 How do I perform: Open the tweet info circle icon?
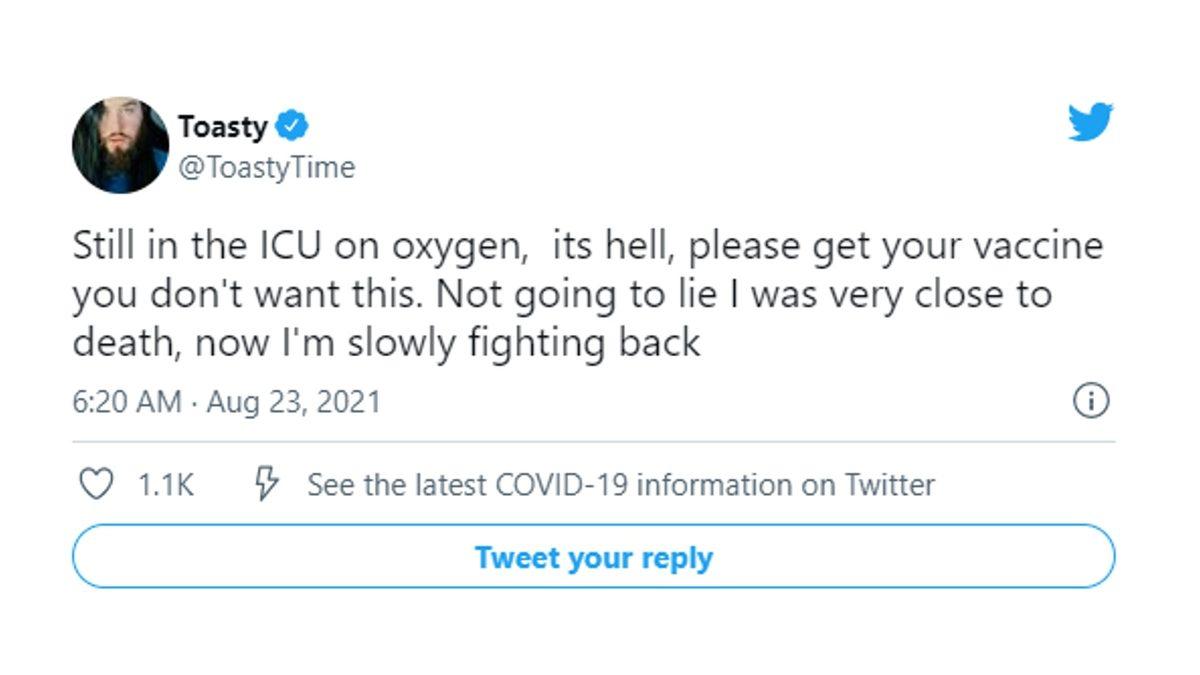(1091, 401)
